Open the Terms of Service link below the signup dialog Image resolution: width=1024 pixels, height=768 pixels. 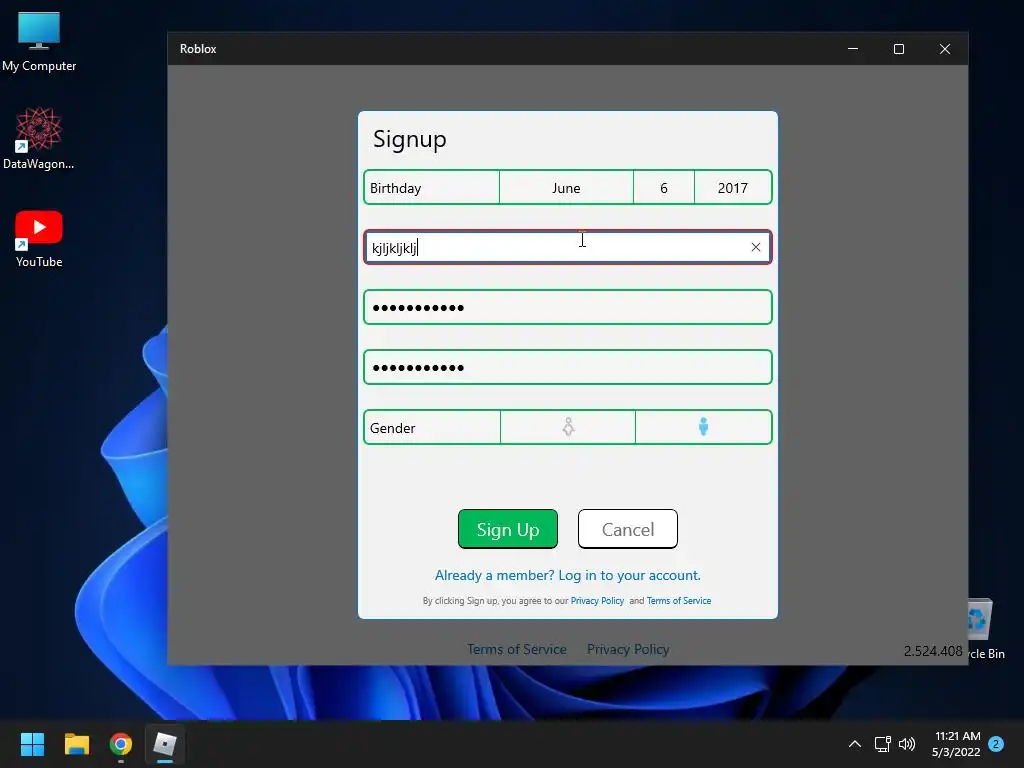[517, 649]
